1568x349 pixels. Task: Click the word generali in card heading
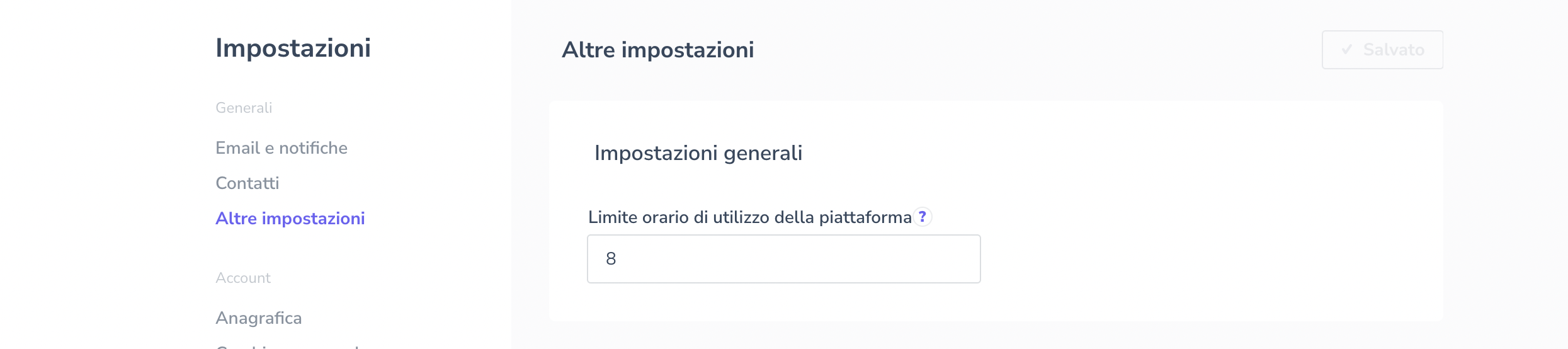(763, 153)
